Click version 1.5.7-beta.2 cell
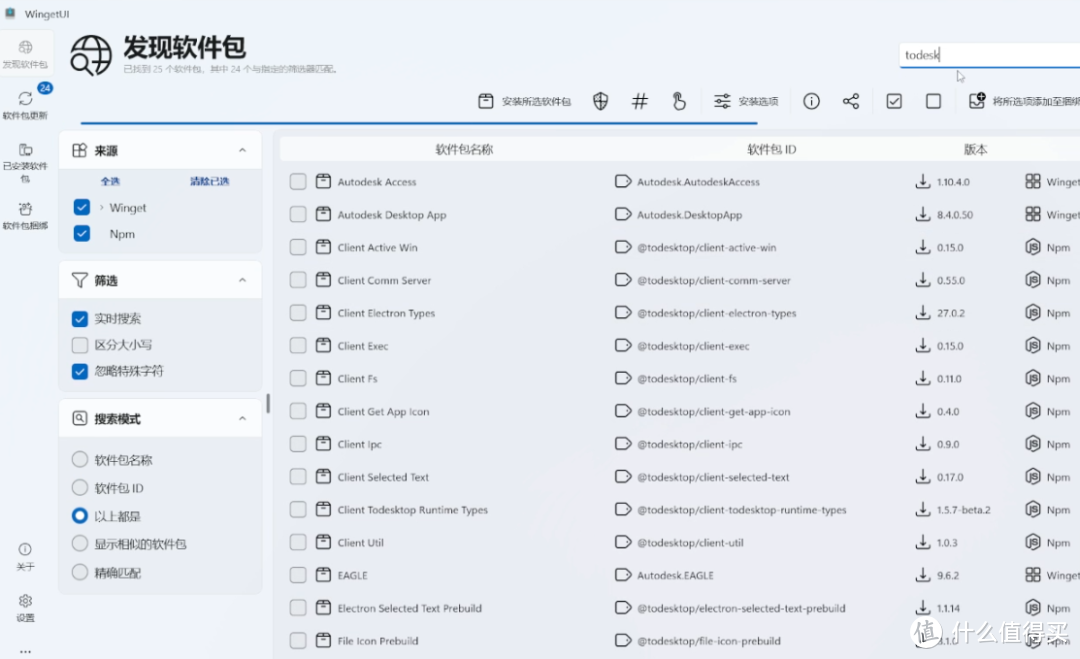The height and width of the screenshot is (659, 1080). click(x=963, y=510)
